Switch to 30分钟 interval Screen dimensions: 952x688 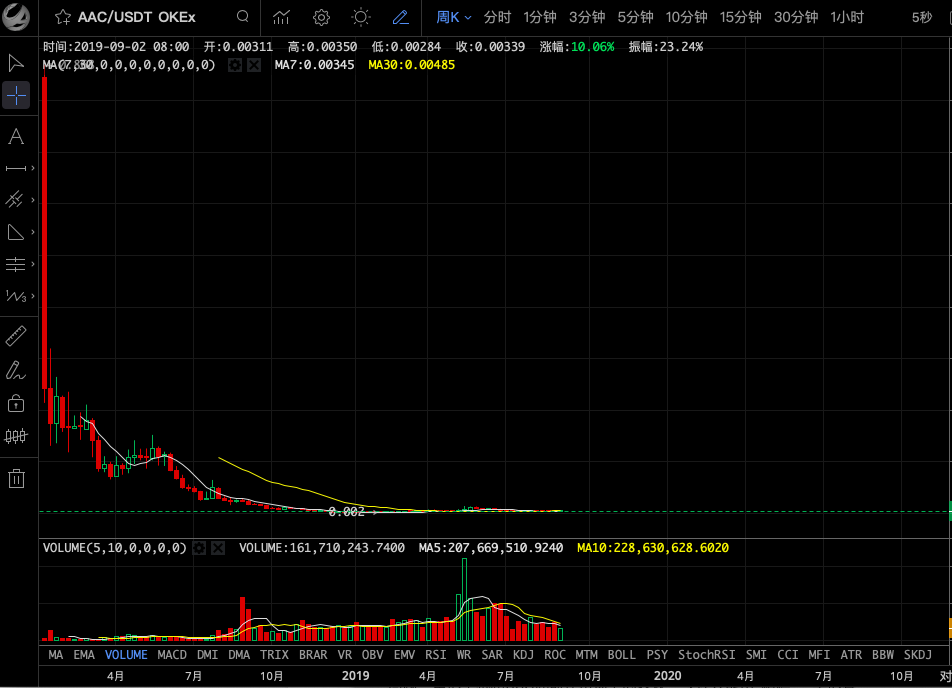tap(796, 18)
